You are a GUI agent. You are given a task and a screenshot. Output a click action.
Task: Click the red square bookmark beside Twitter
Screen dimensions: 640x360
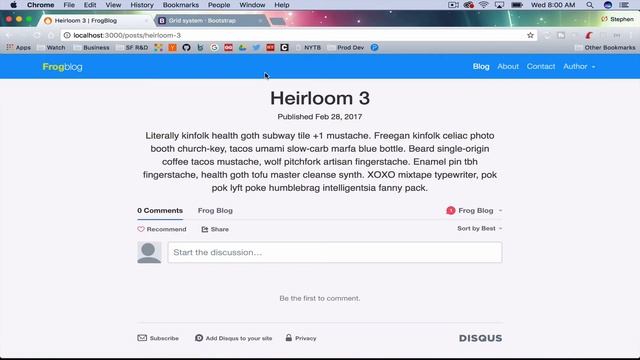tap(270, 47)
